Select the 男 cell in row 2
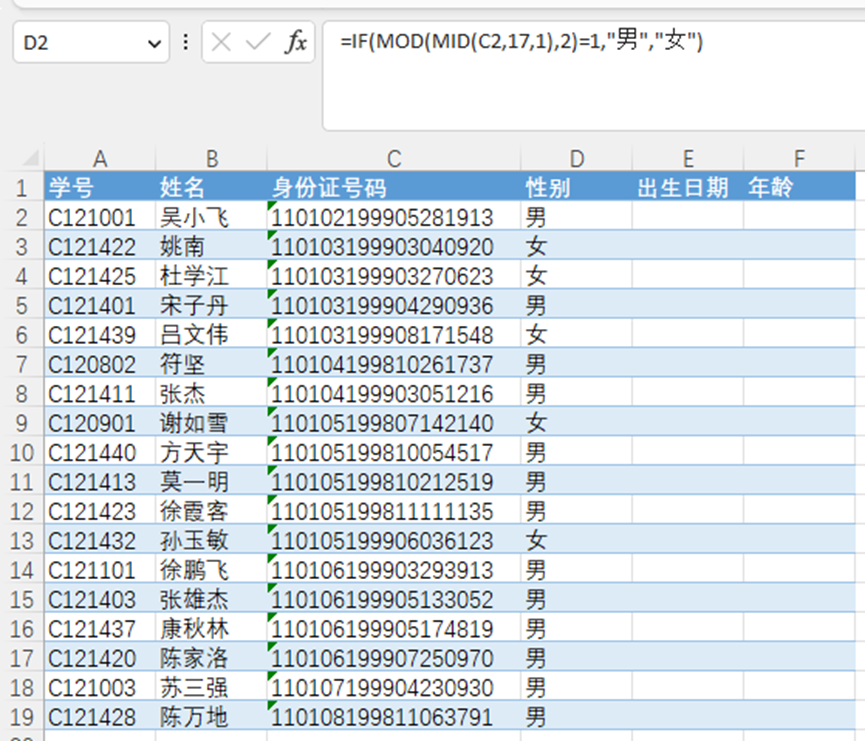This screenshot has width=865, height=741. (576, 217)
